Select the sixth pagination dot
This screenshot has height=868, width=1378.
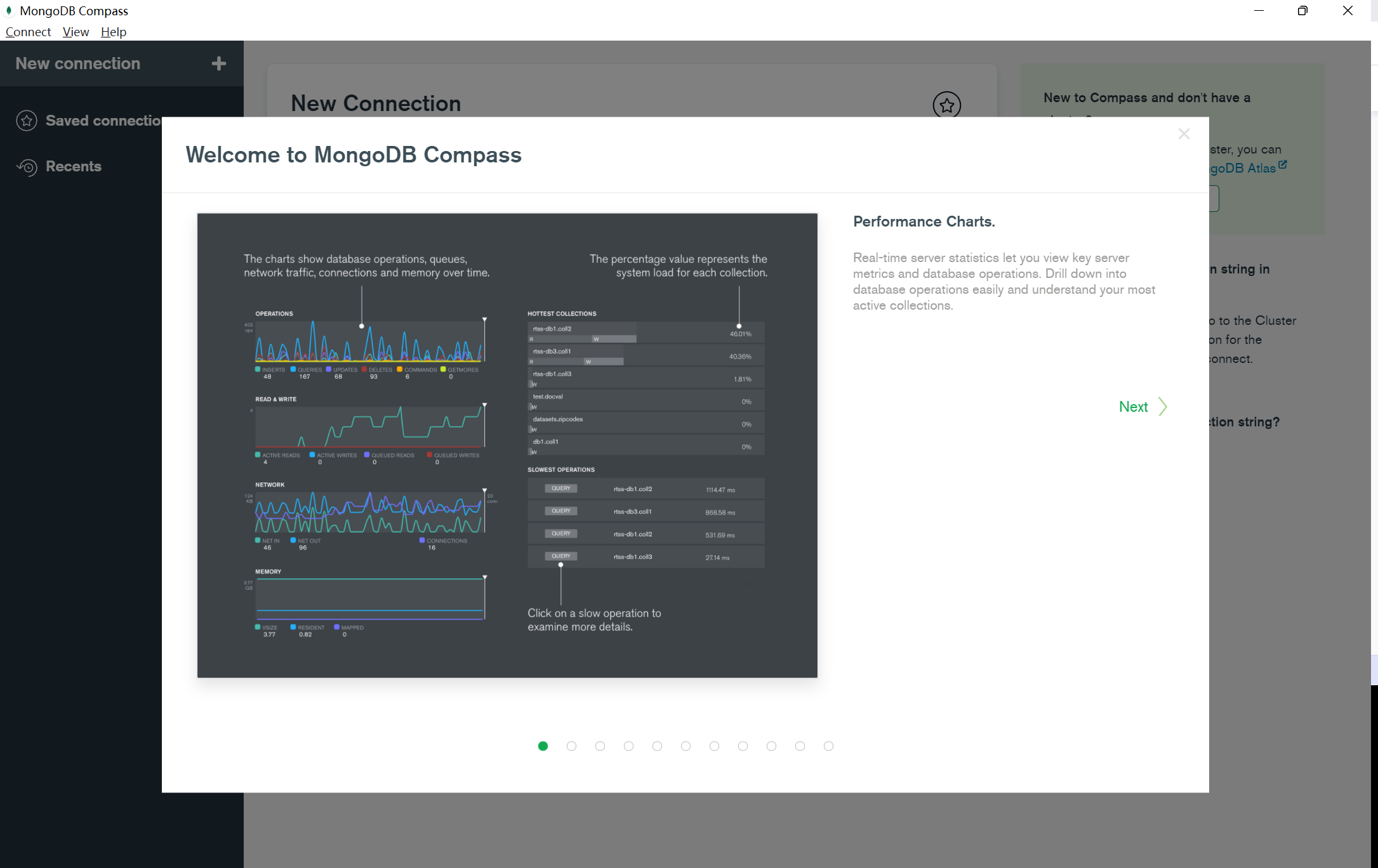click(686, 746)
